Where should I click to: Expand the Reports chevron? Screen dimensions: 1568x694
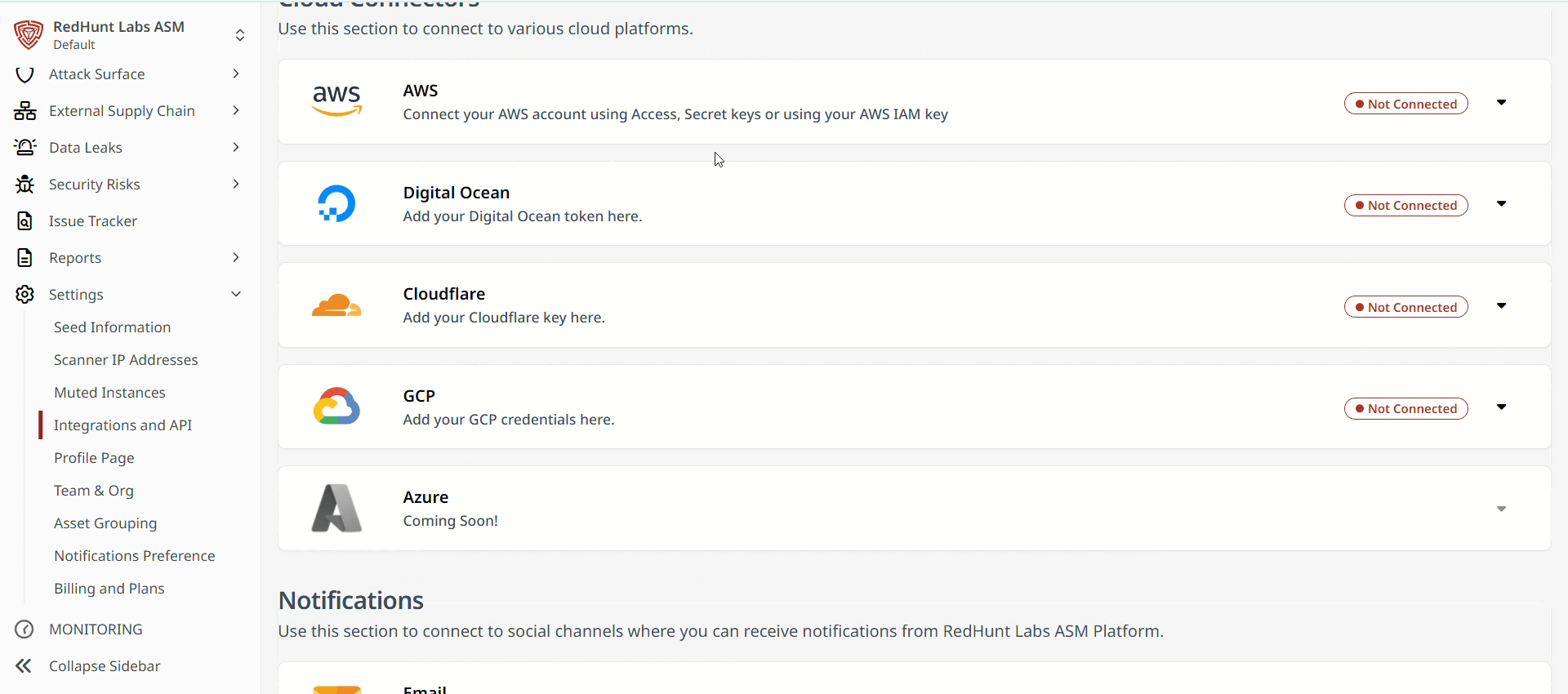(236, 257)
